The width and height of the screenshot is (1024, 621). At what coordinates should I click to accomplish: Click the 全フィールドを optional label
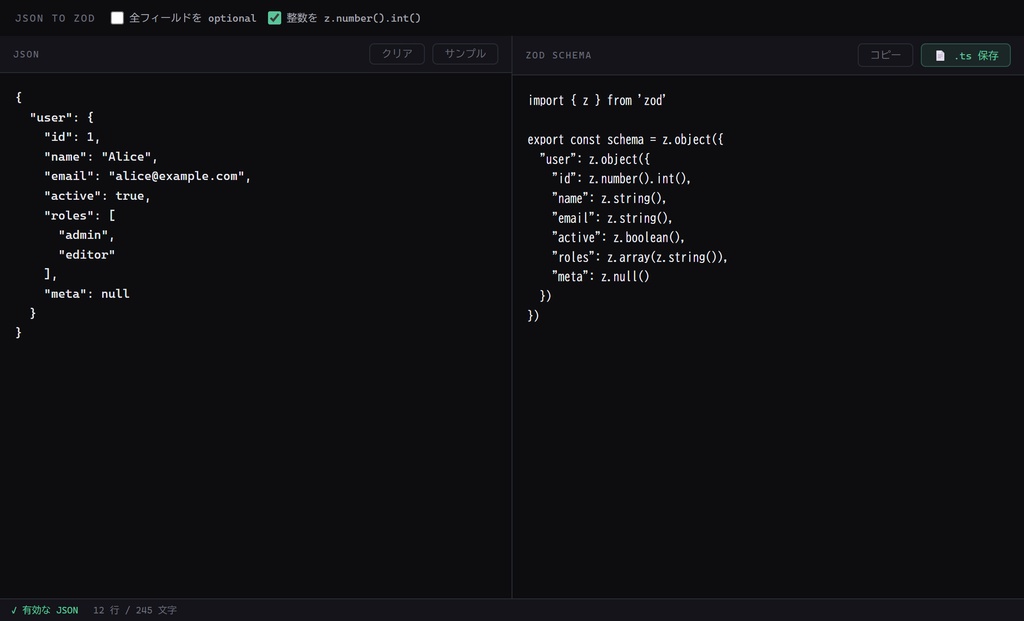pyautogui.click(x=193, y=18)
